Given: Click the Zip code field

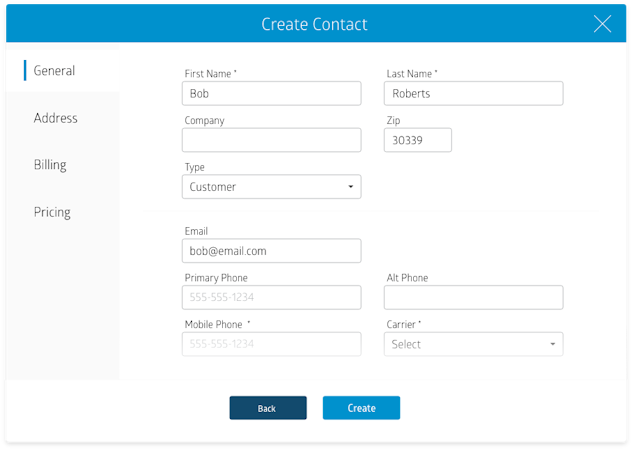Looking at the screenshot, I should 417,140.
